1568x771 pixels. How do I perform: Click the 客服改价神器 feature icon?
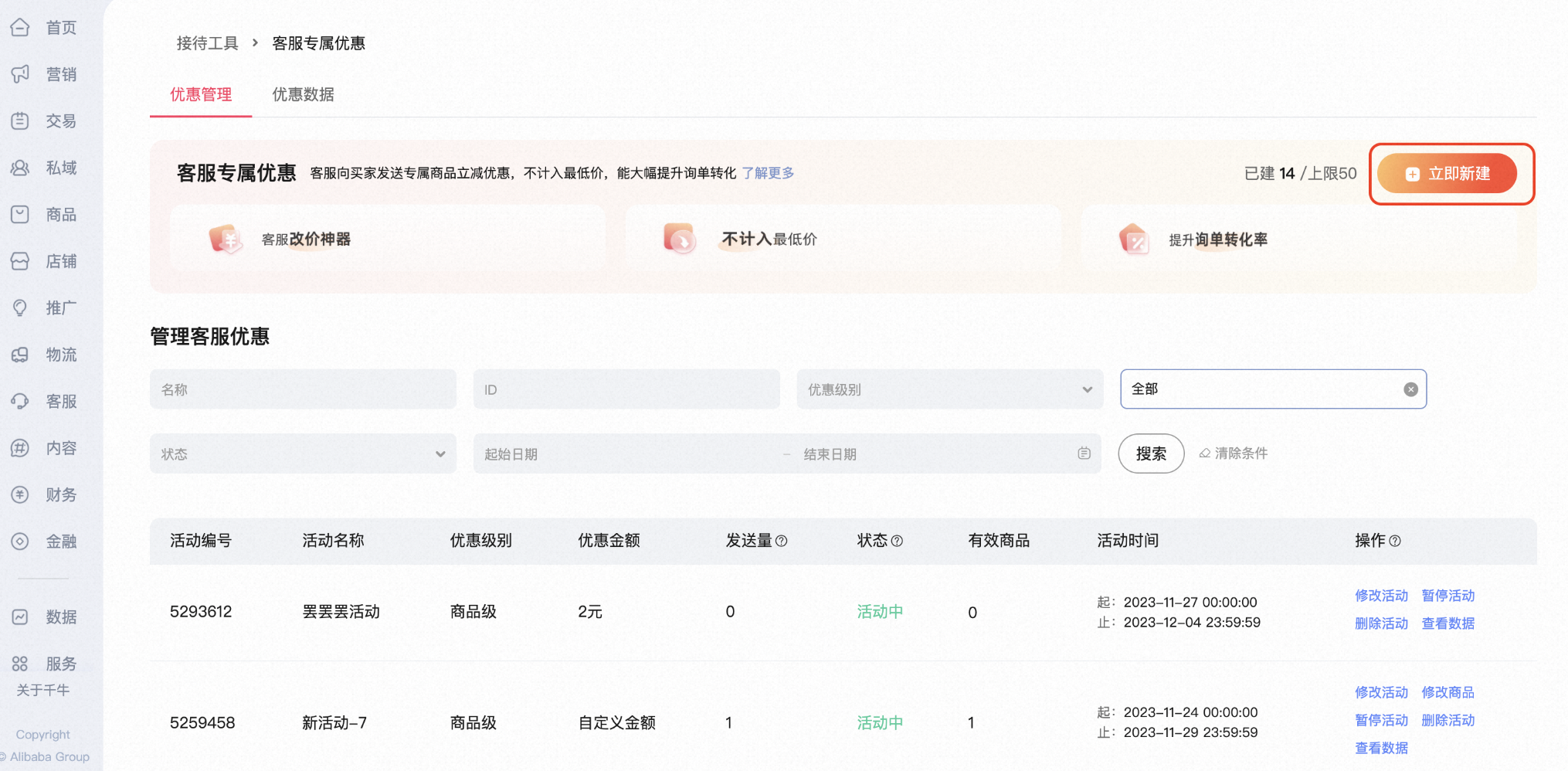coord(226,239)
